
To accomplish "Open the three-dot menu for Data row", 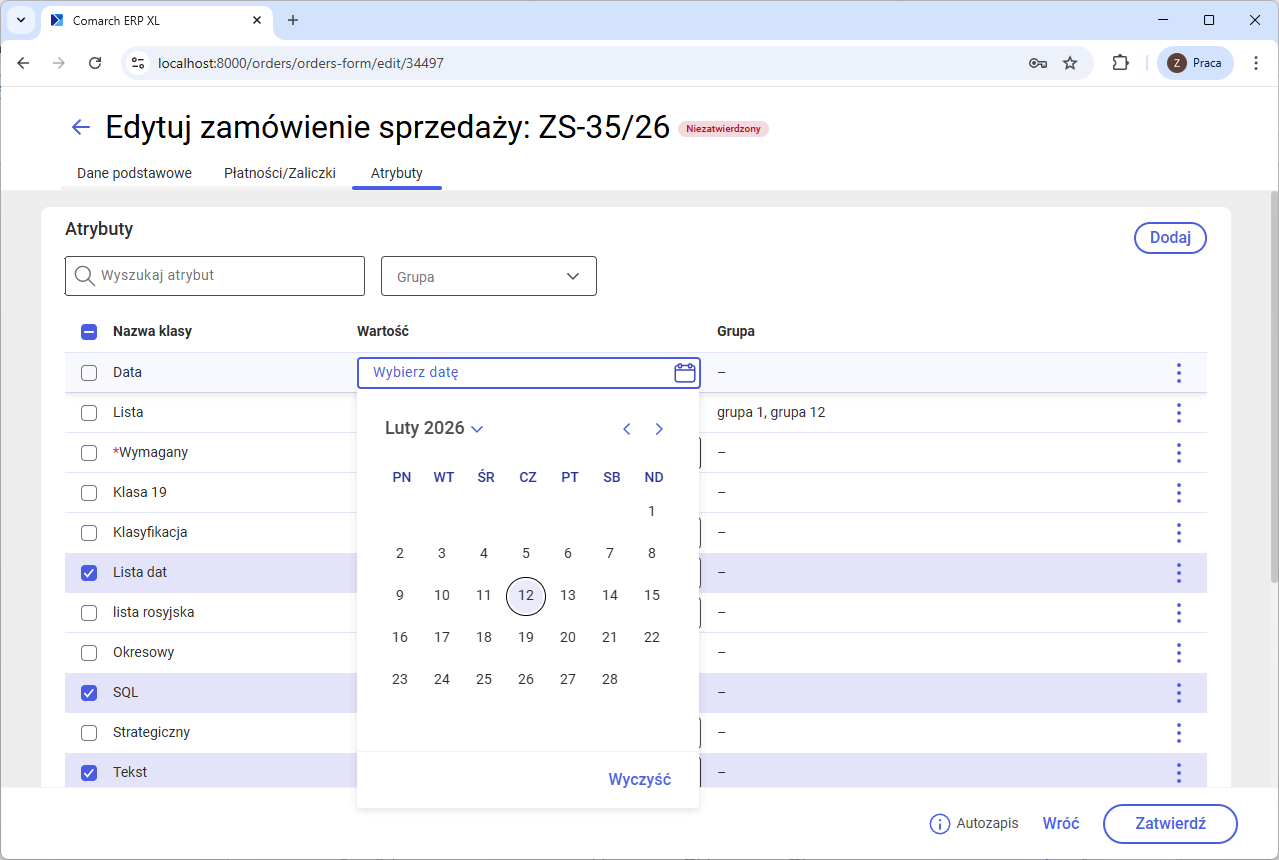I will tap(1178, 372).
